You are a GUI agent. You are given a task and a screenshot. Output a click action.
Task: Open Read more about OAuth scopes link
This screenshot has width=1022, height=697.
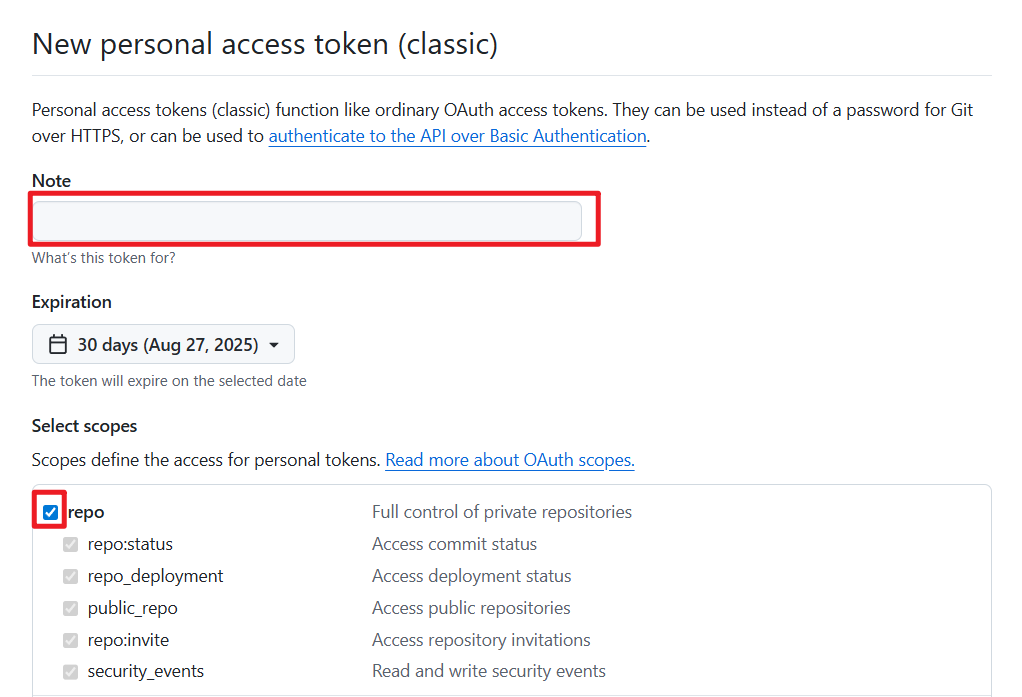pyautogui.click(x=510, y=460)
